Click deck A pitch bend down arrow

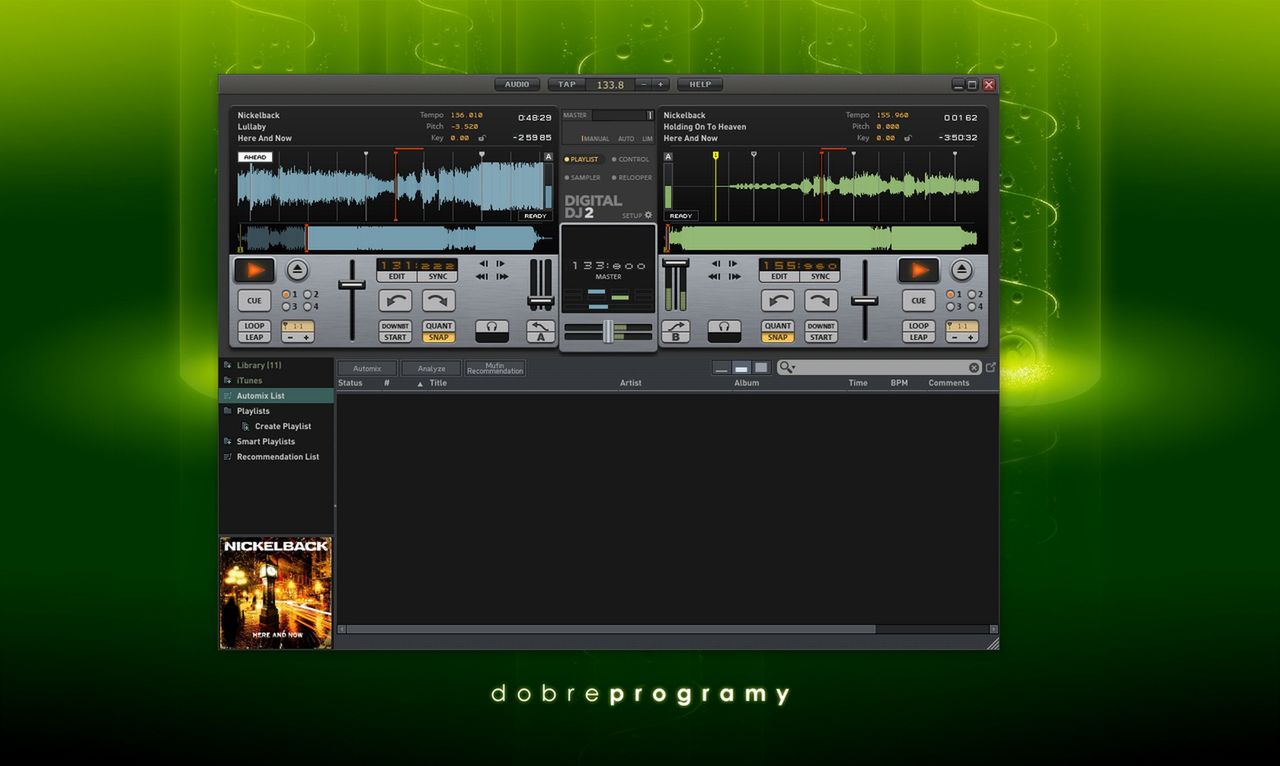395,301
